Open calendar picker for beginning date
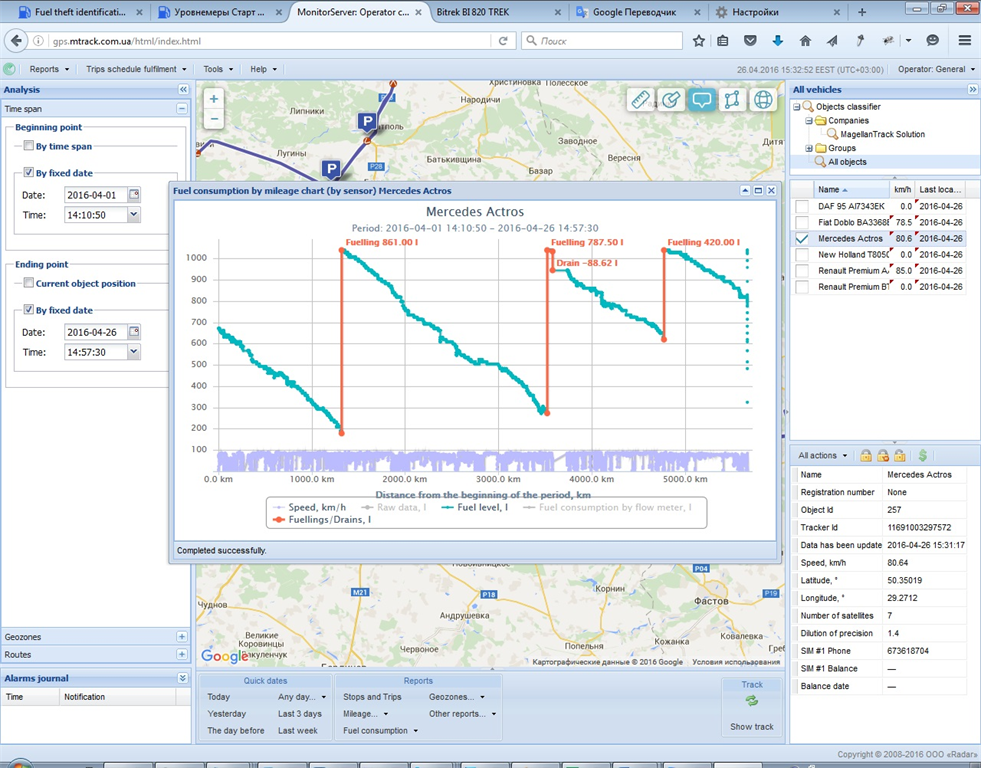Screen dimensions: 981x768 point(134,195)
